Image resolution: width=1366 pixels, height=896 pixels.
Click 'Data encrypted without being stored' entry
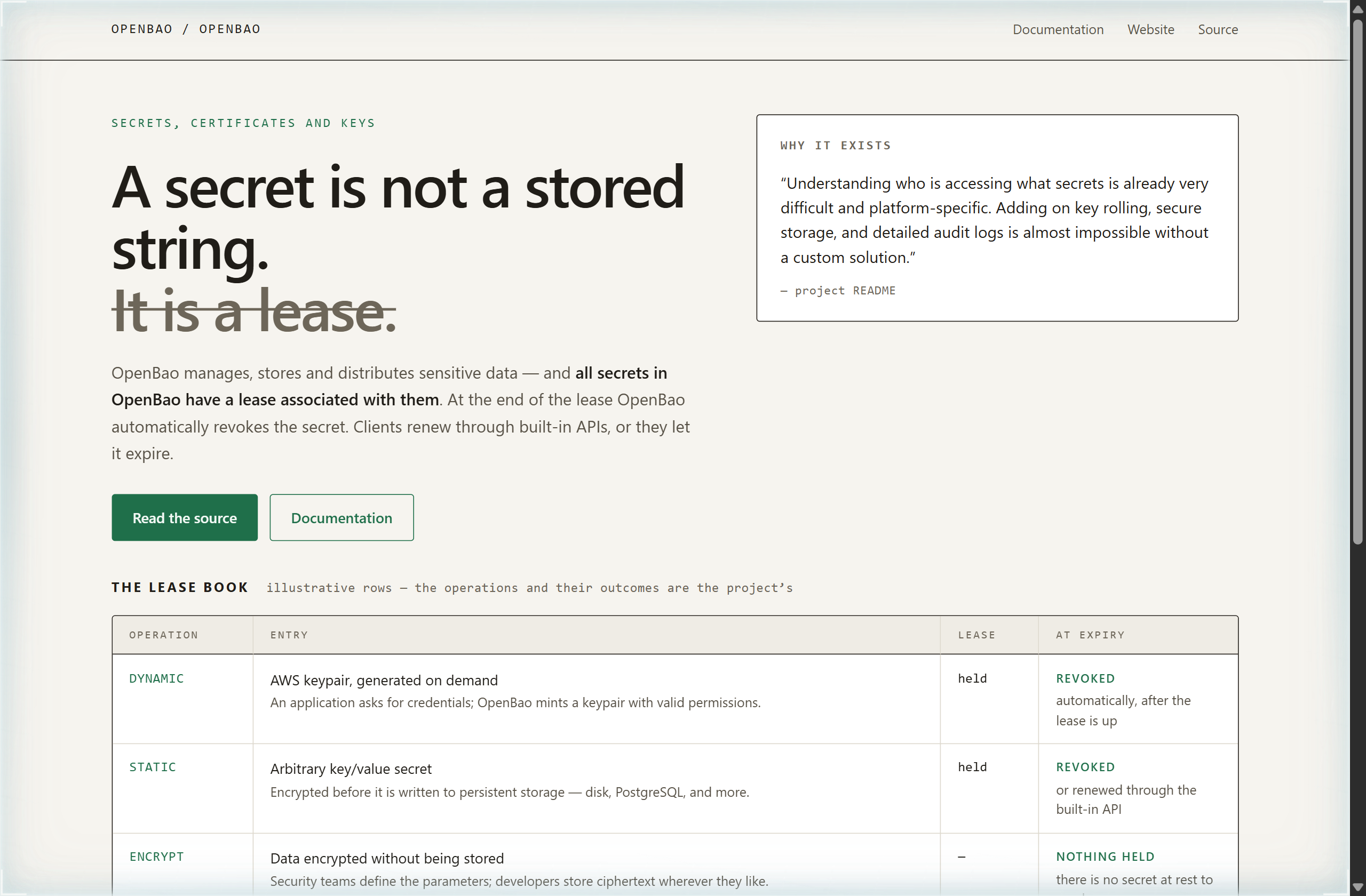[387, 858]
